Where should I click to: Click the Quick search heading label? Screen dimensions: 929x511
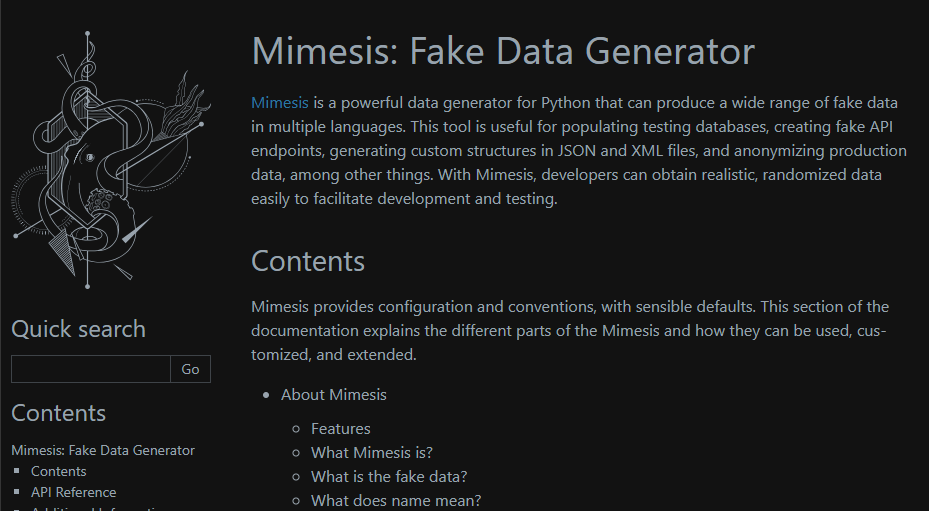(x=78, y=329)
